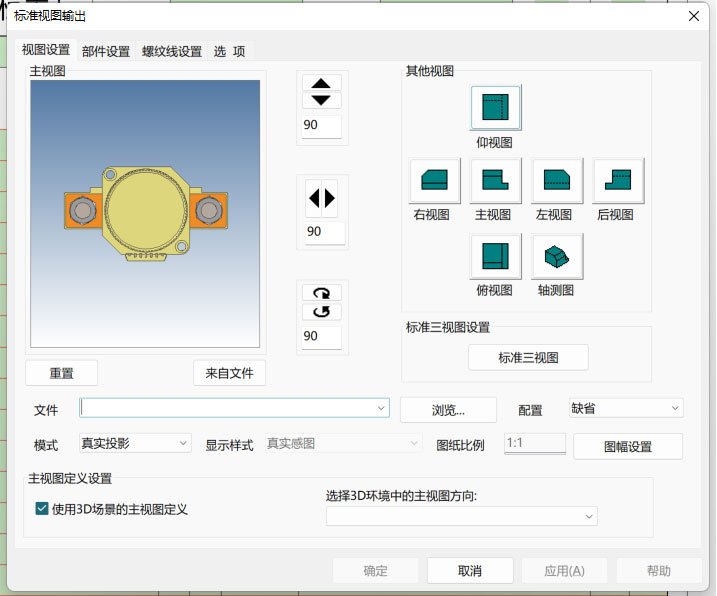Image resolution: width=717 pixels, height=596 pixels.
Task: Open the 配置 缺省 dropdown
Action: pos(626,408)
